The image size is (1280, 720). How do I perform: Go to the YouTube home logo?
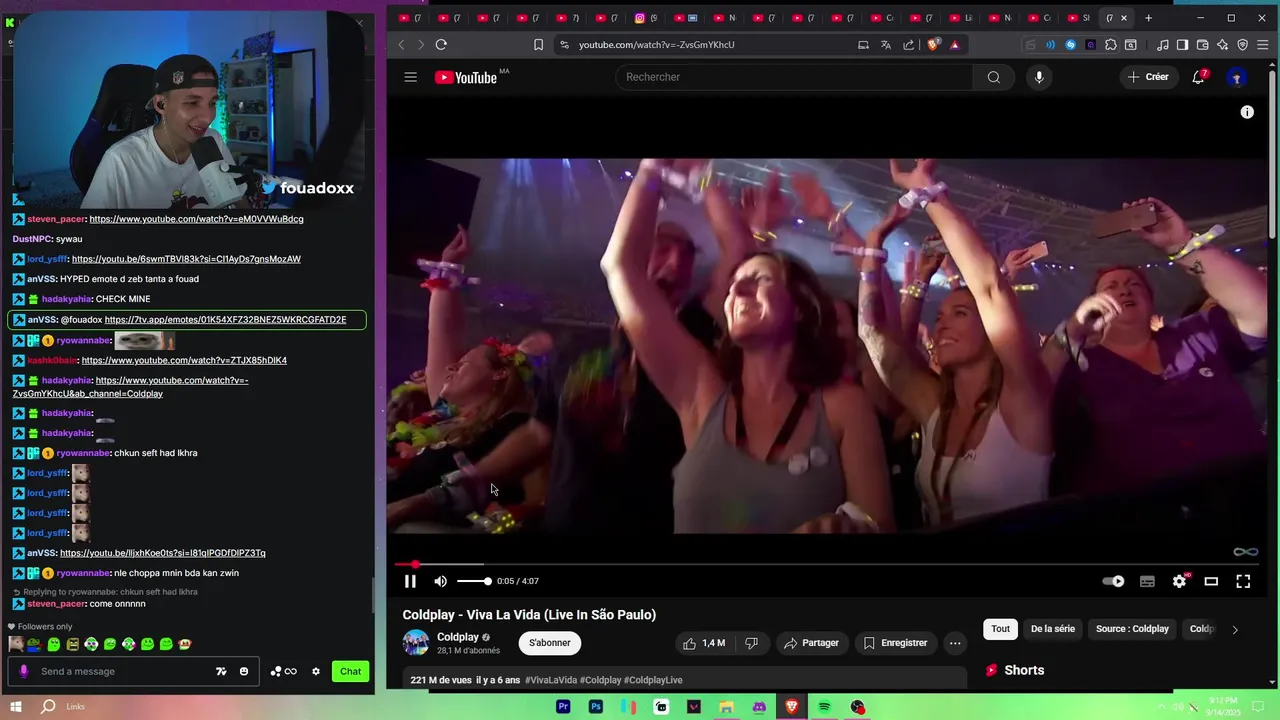[x=466, y=77]
